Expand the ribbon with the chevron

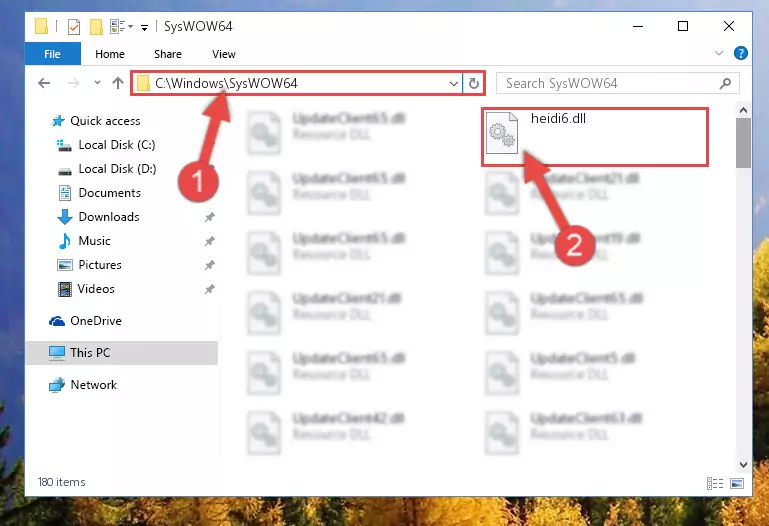(x=719, y=53)
